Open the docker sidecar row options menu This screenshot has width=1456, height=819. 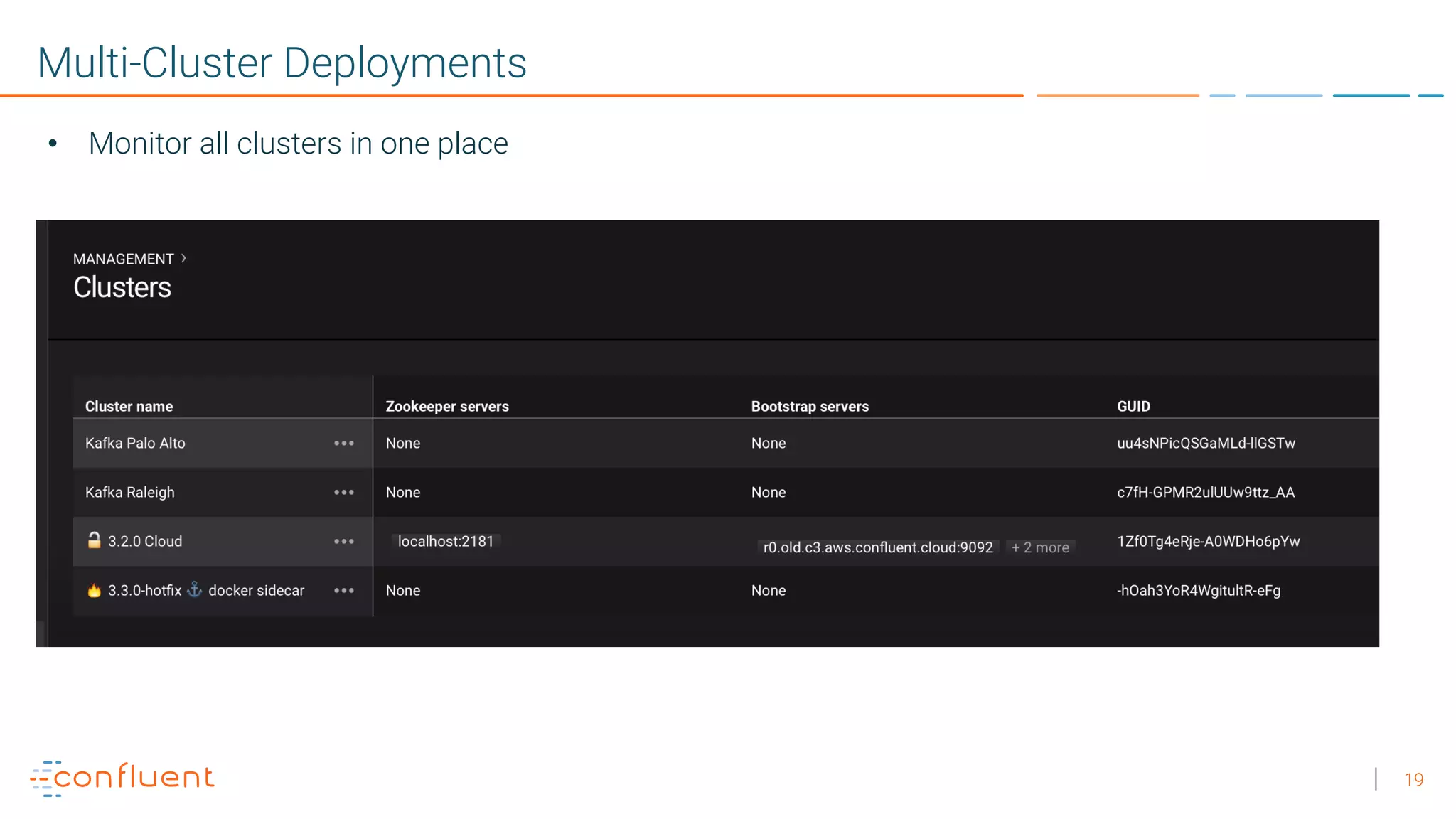coord(344,590)
